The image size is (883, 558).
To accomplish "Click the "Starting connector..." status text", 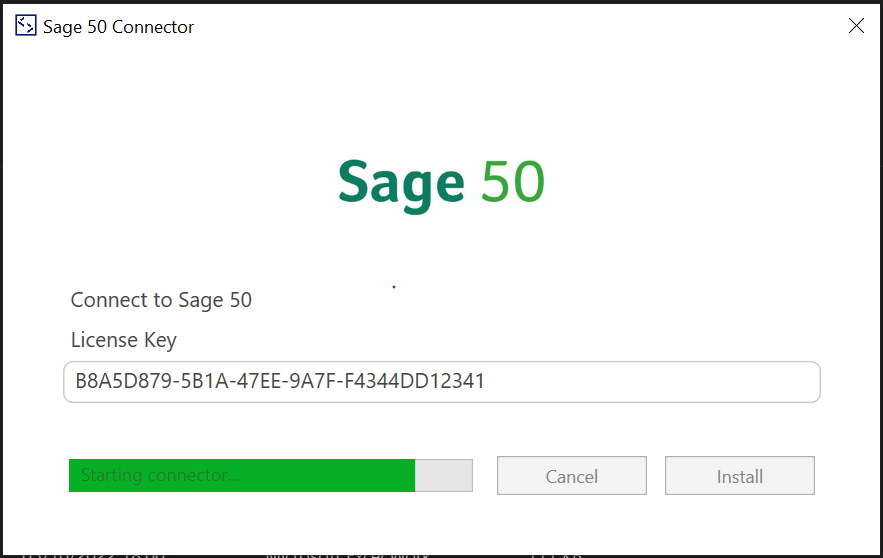I will [160, 476].
